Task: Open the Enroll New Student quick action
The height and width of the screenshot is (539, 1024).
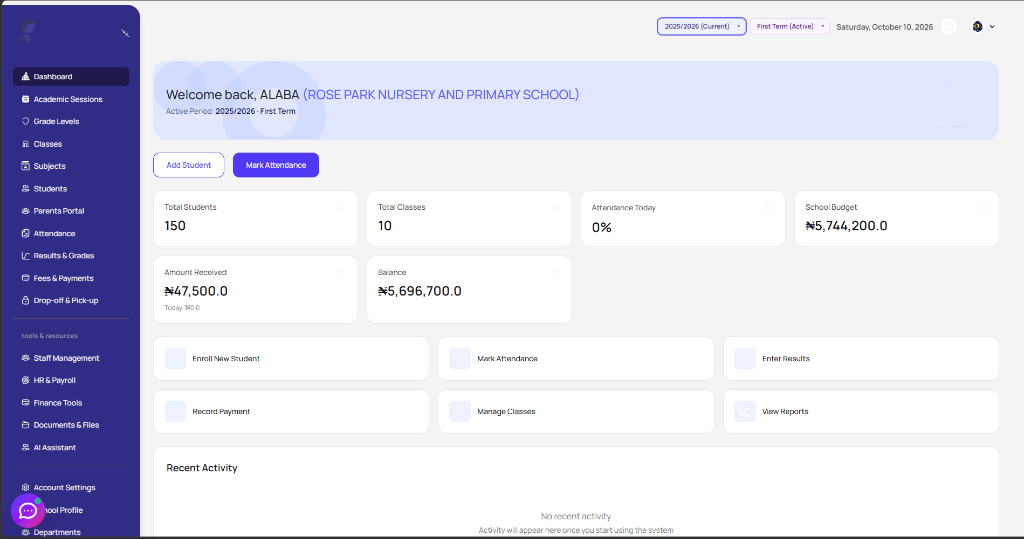Action: pos(291,359)
